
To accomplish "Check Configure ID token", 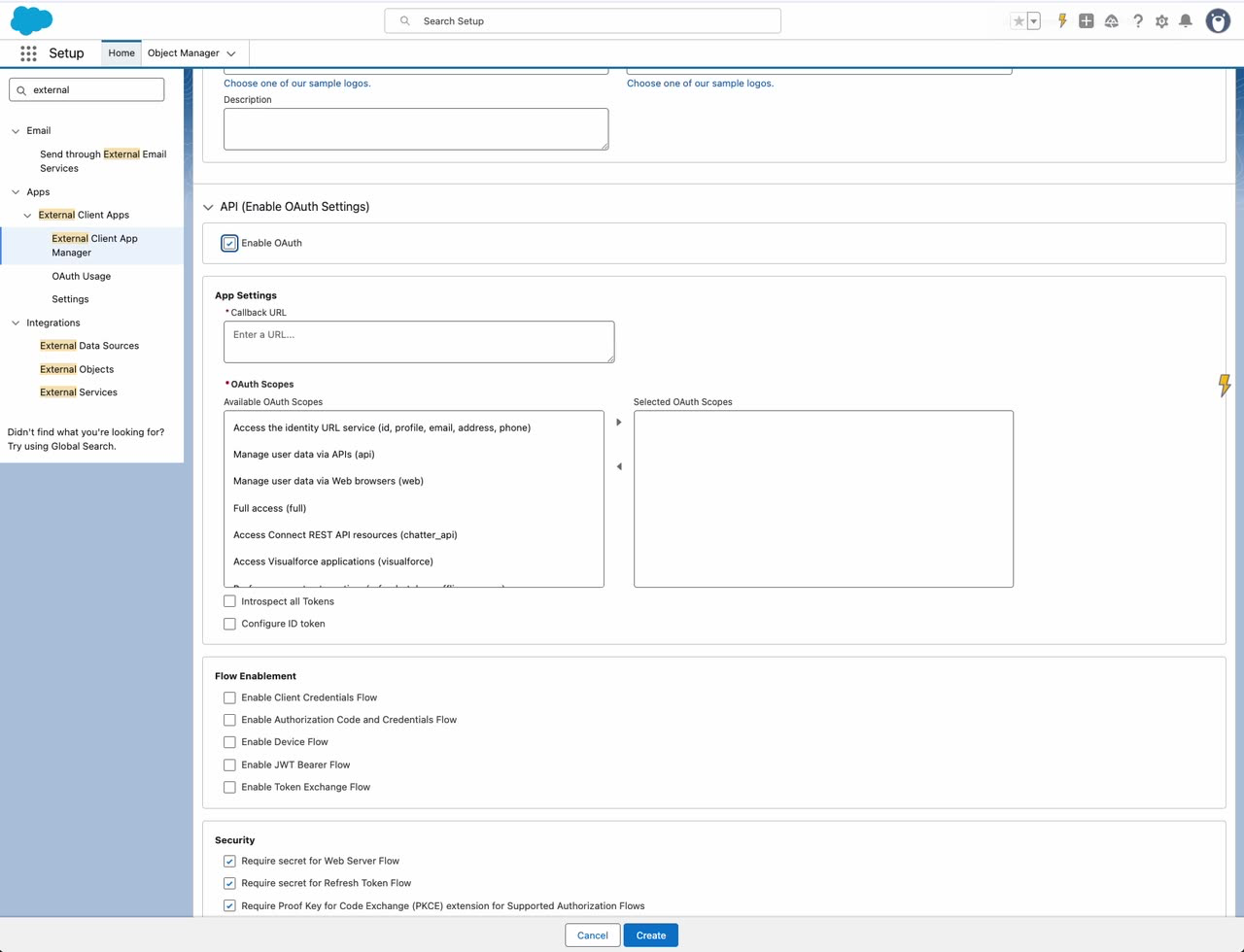I will tap(229, 624).
